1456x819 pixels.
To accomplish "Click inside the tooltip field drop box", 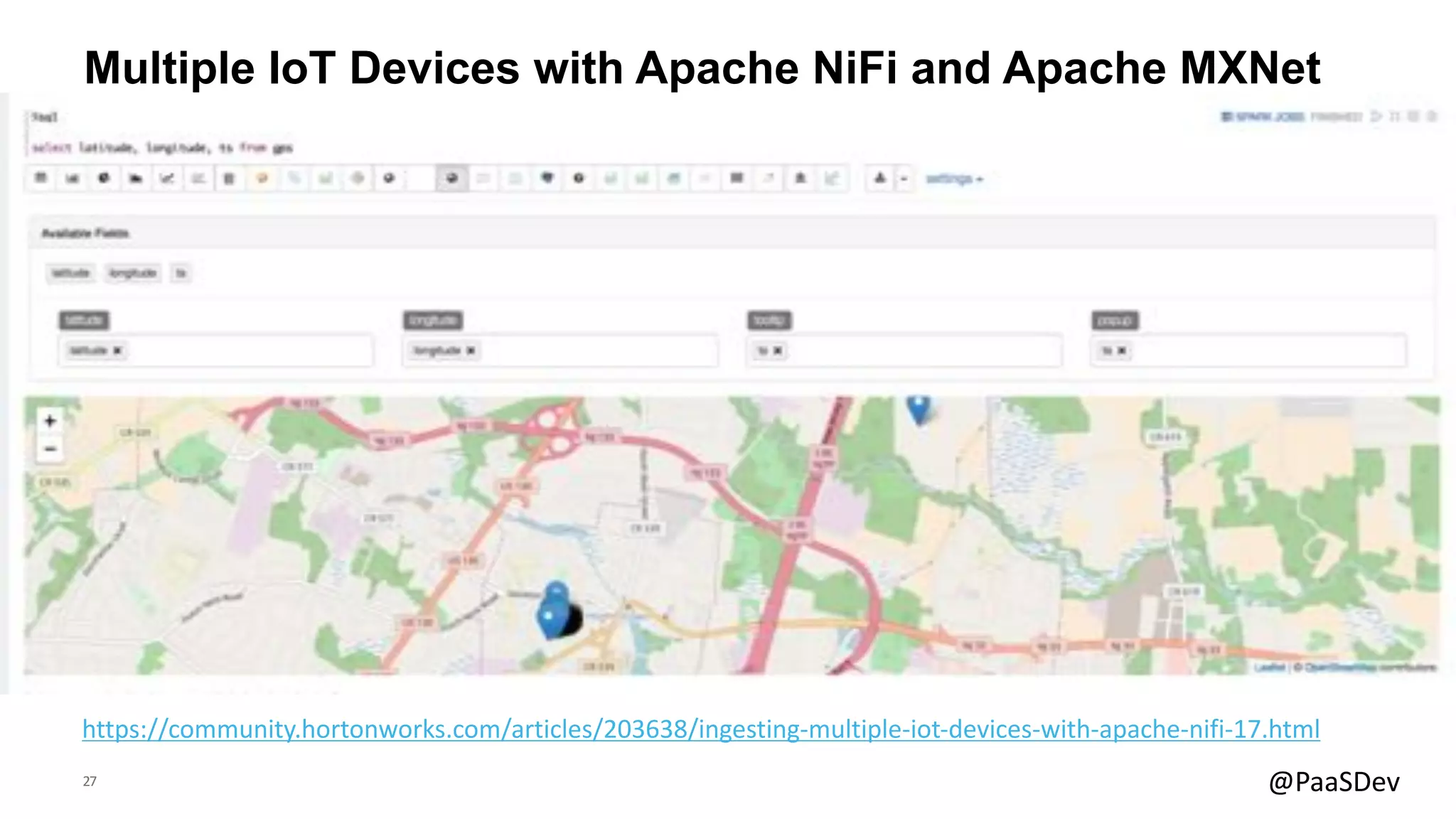I will click(904, 350).
